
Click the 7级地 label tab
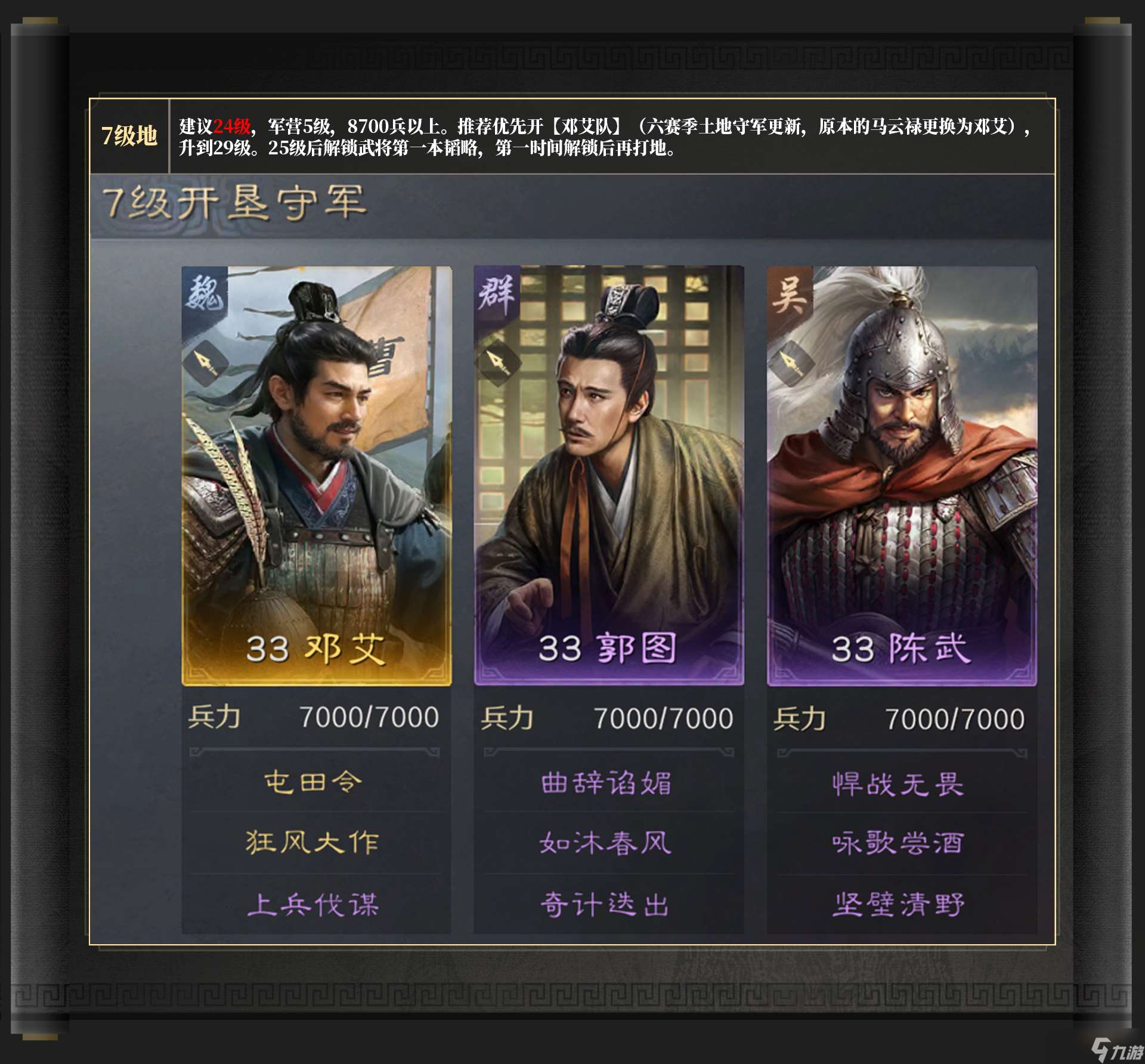tap(129, 136)
